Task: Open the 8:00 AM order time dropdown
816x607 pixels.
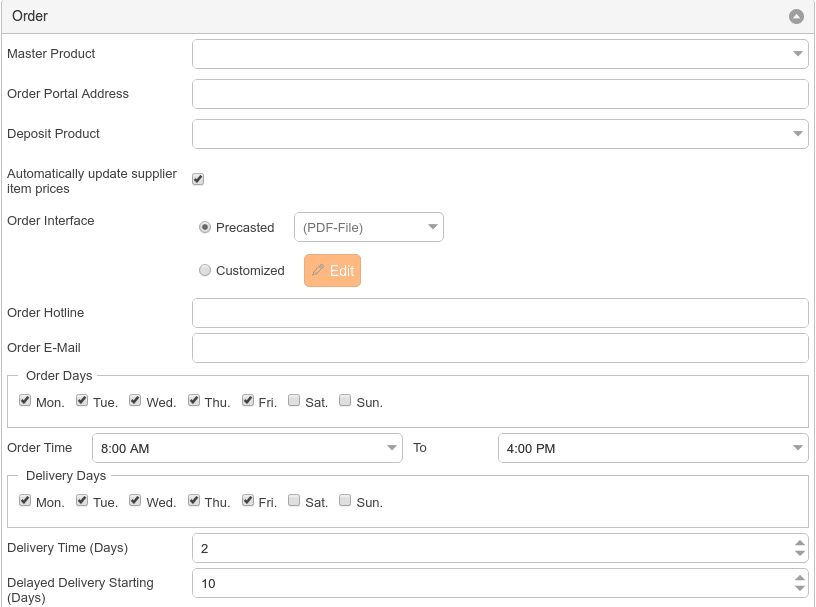Action: click(247, 448)
